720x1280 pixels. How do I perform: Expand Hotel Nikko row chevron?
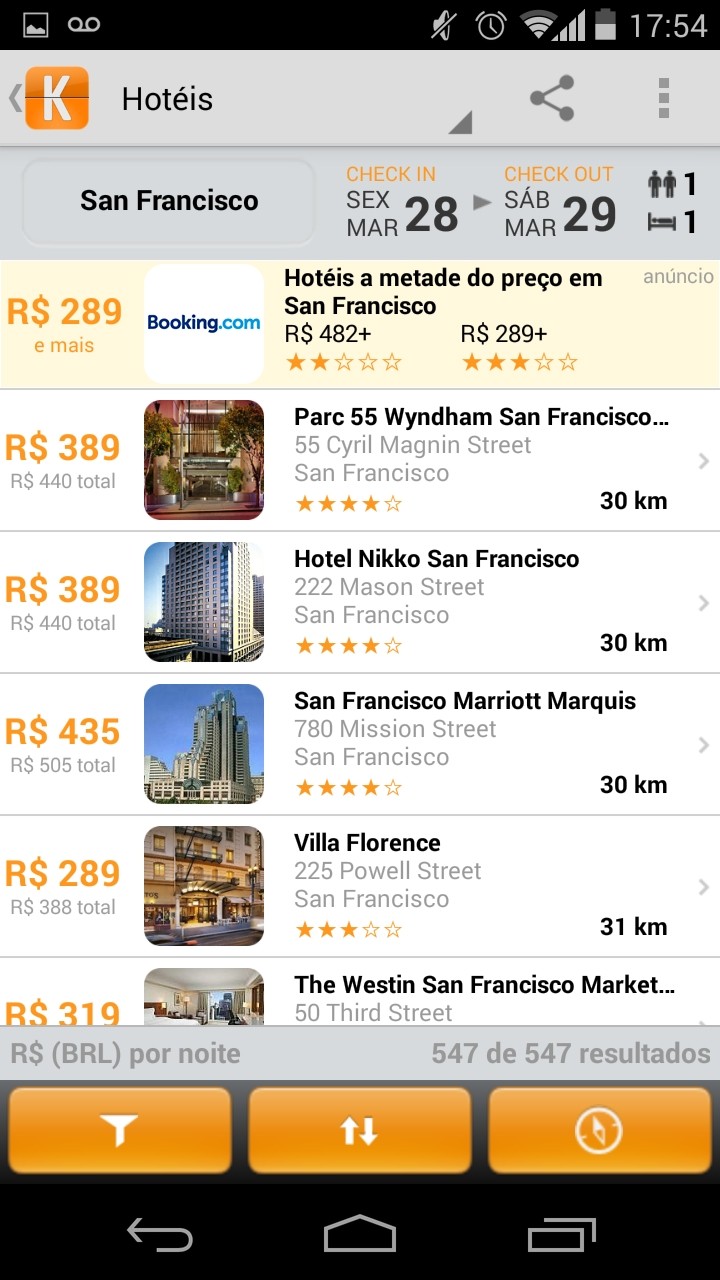(704, 603)
